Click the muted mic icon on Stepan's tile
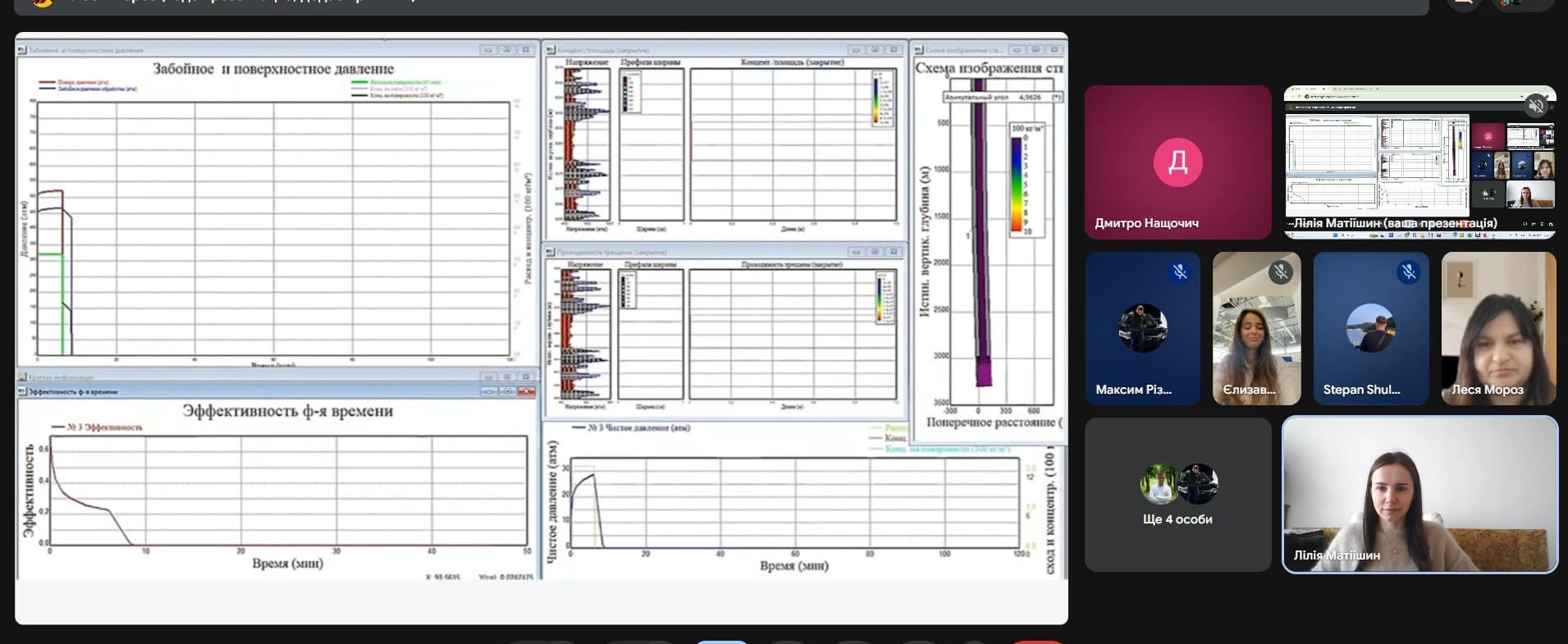Screen dimensions: 1568x644 click(1409, 272)
